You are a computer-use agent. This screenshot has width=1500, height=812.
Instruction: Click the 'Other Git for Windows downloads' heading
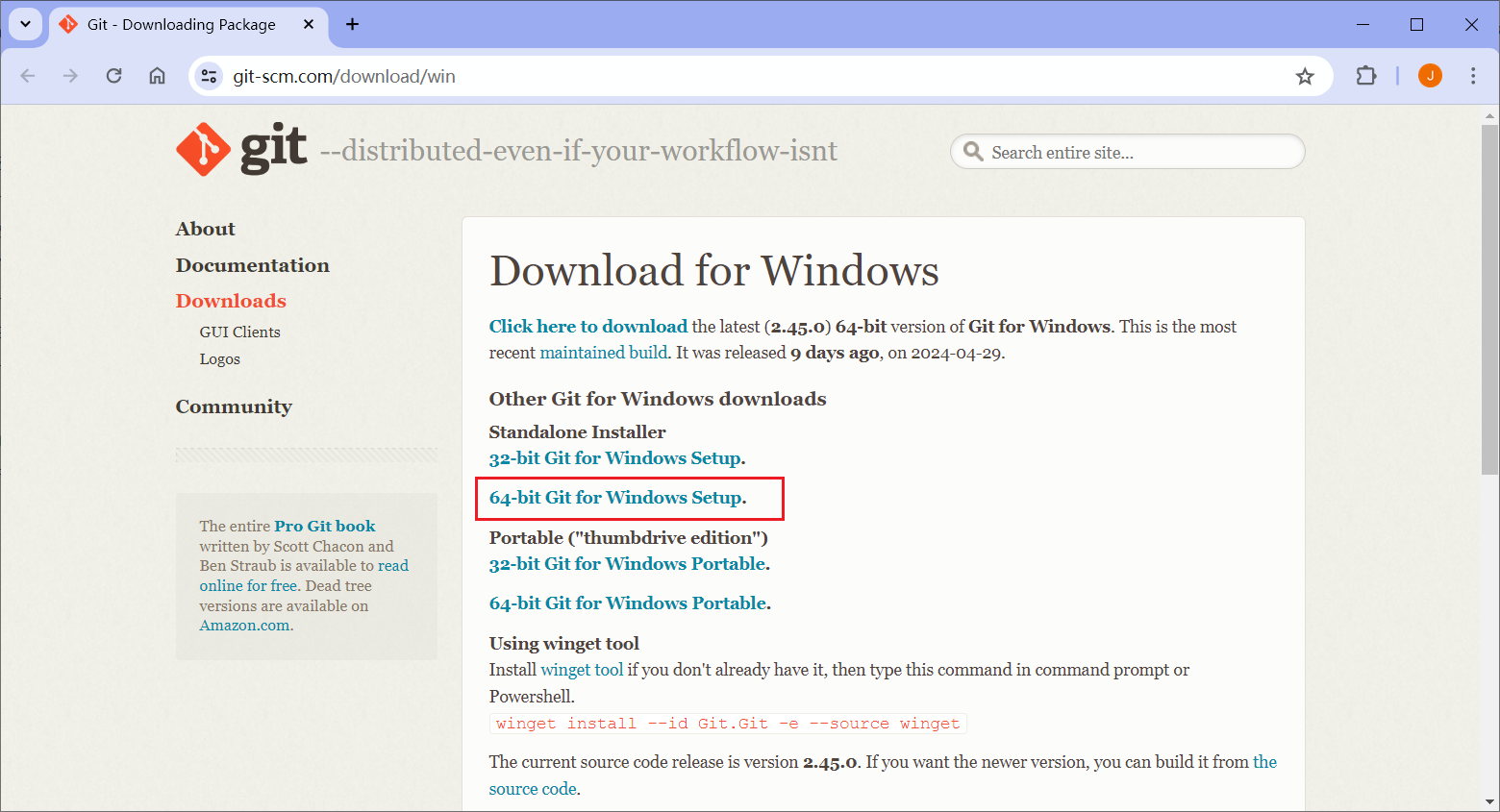658,399
